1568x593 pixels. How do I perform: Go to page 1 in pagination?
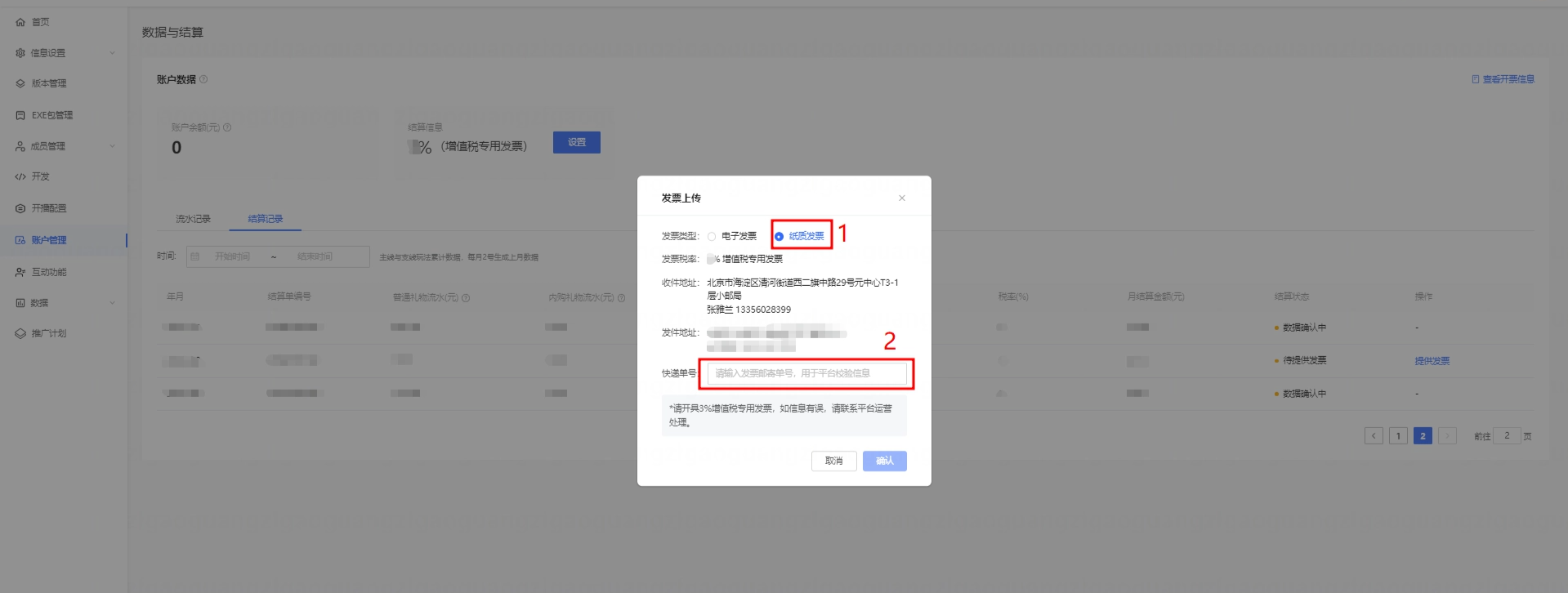pos(1398,436)
